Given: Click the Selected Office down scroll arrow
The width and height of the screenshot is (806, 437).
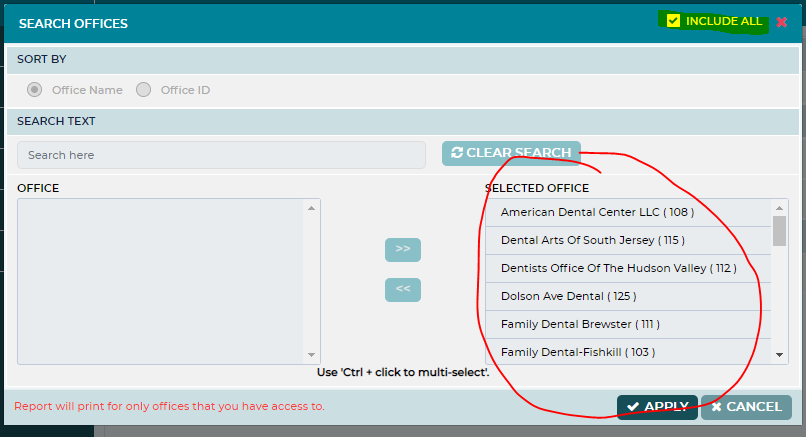Looking at the screenshot, I should coord(779,355).
